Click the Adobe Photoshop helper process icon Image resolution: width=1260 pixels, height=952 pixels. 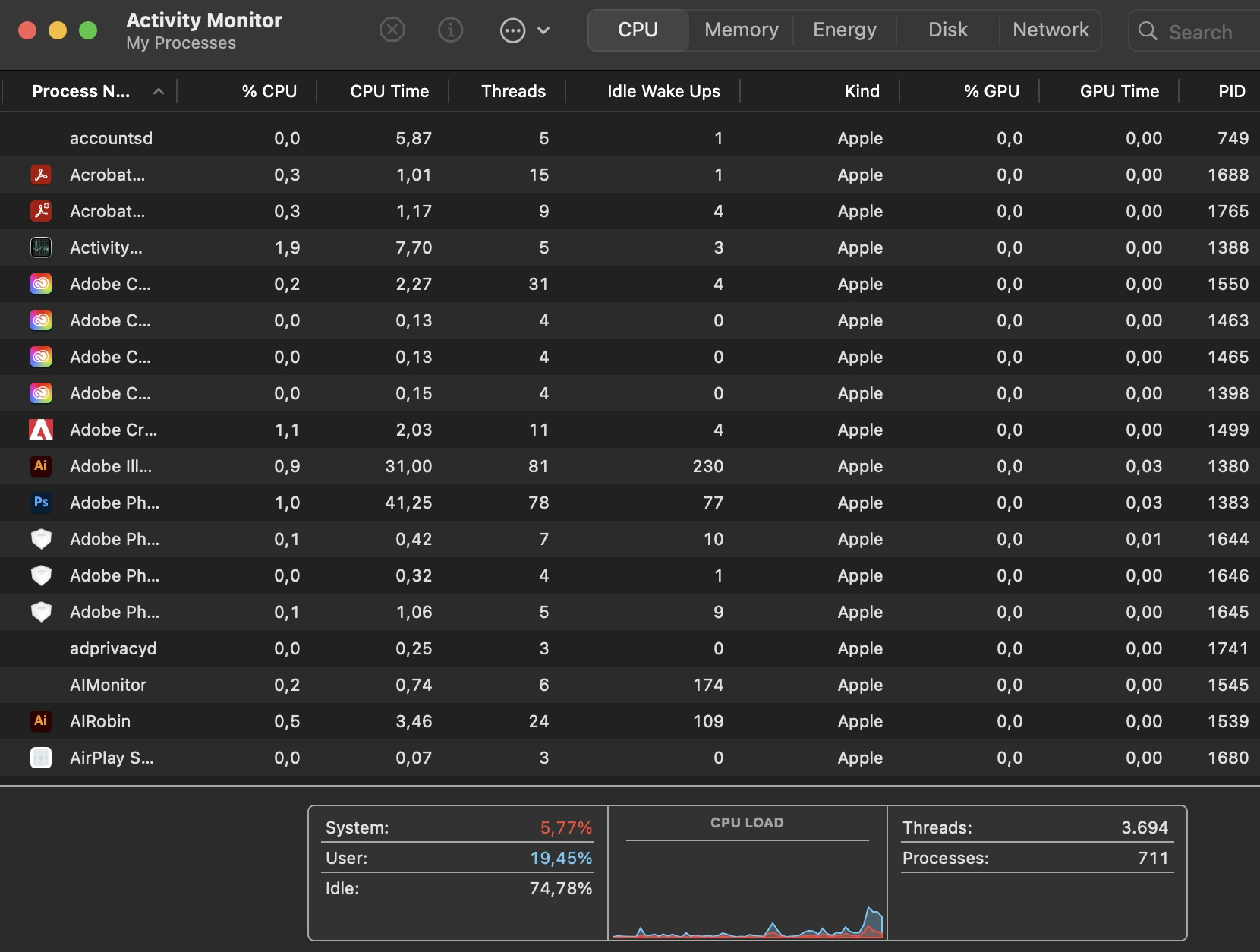[41, 539]
